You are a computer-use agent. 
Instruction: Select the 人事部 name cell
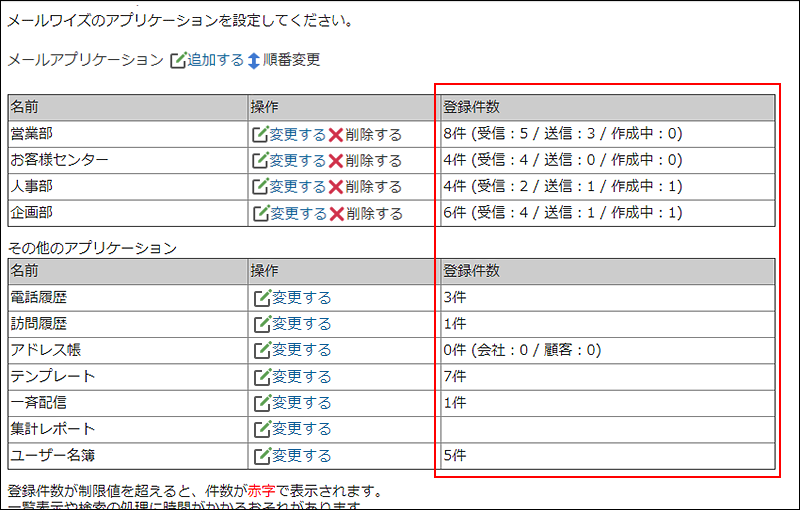tap(128, 187)
